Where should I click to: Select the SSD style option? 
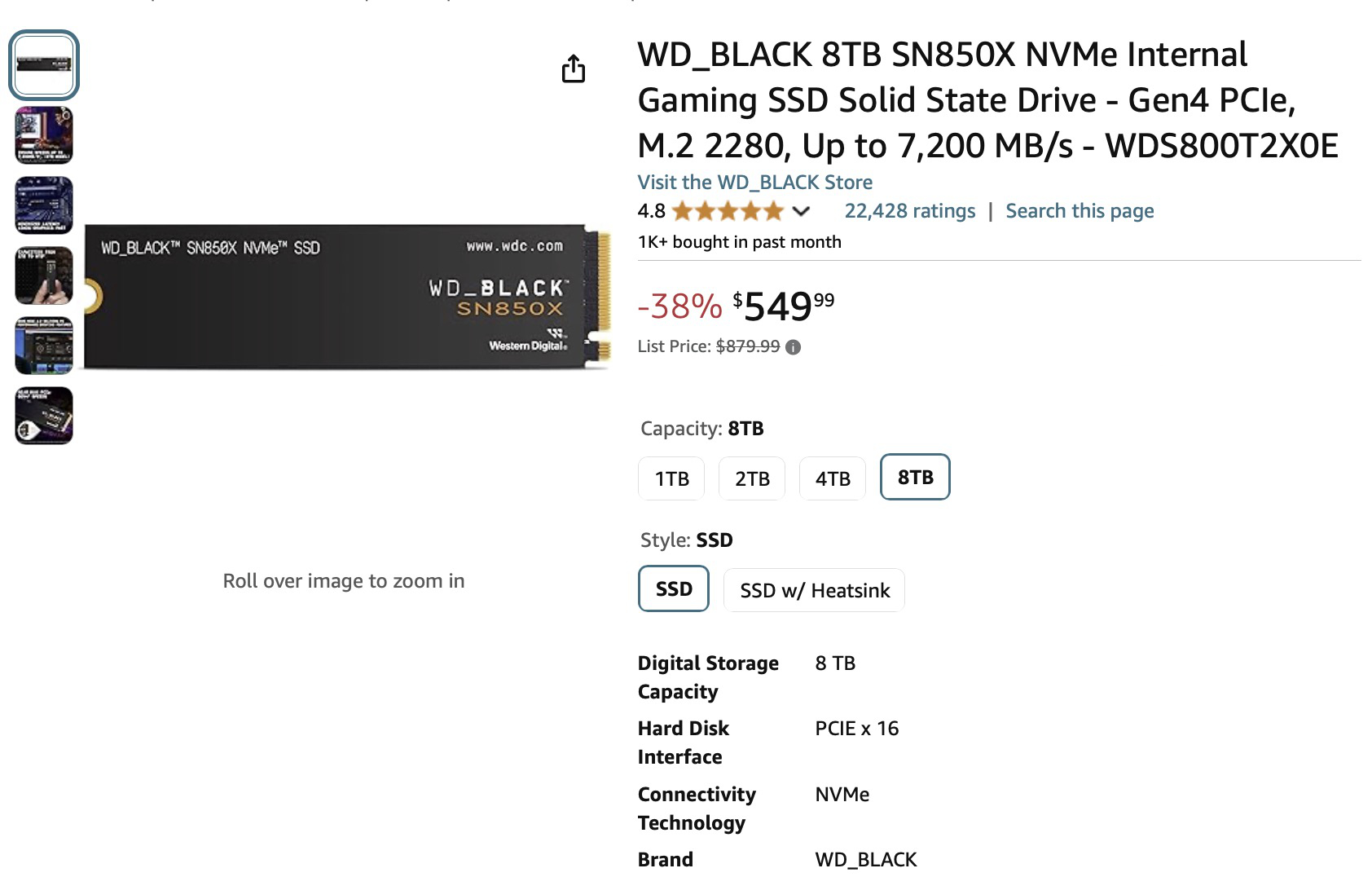click(x=674, y=588)
